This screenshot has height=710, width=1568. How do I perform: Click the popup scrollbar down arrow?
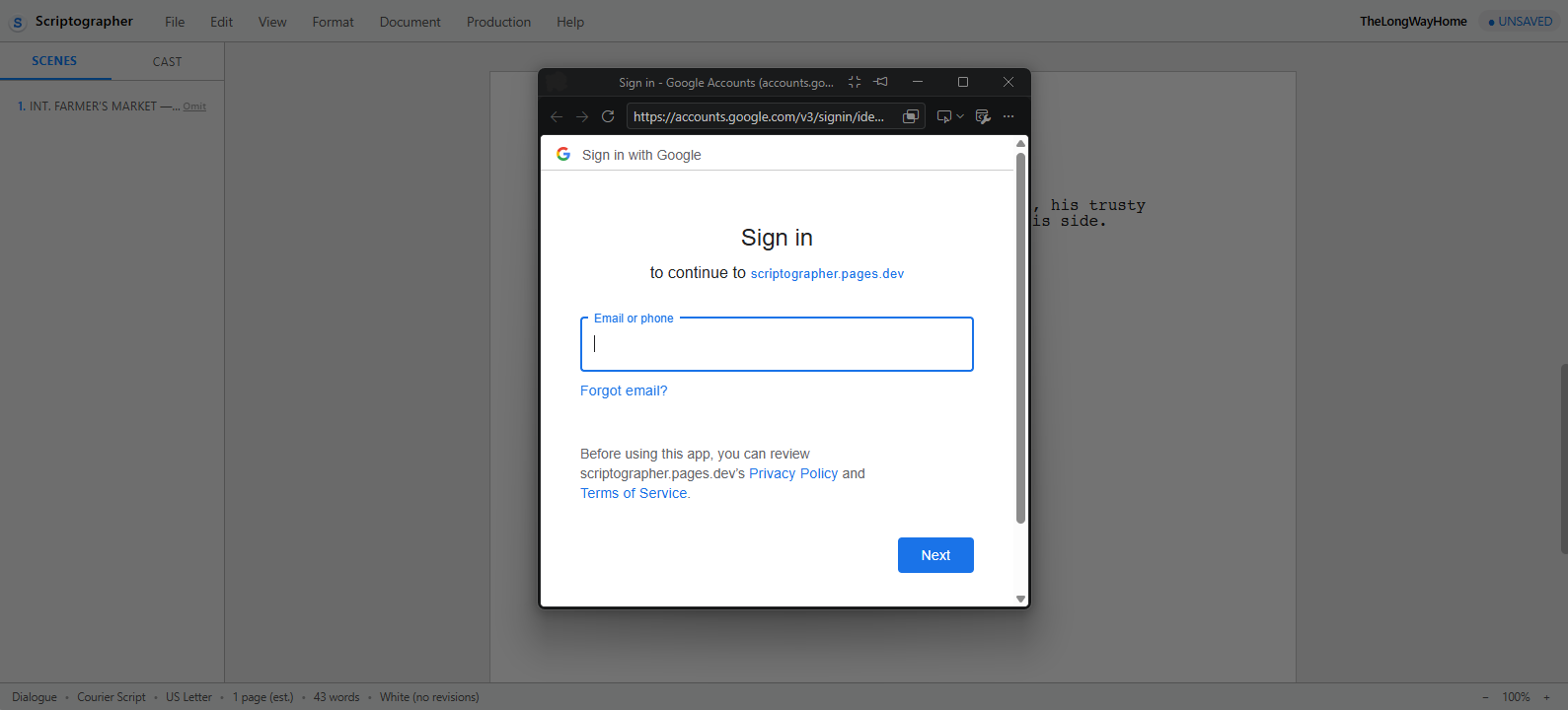1020,599
